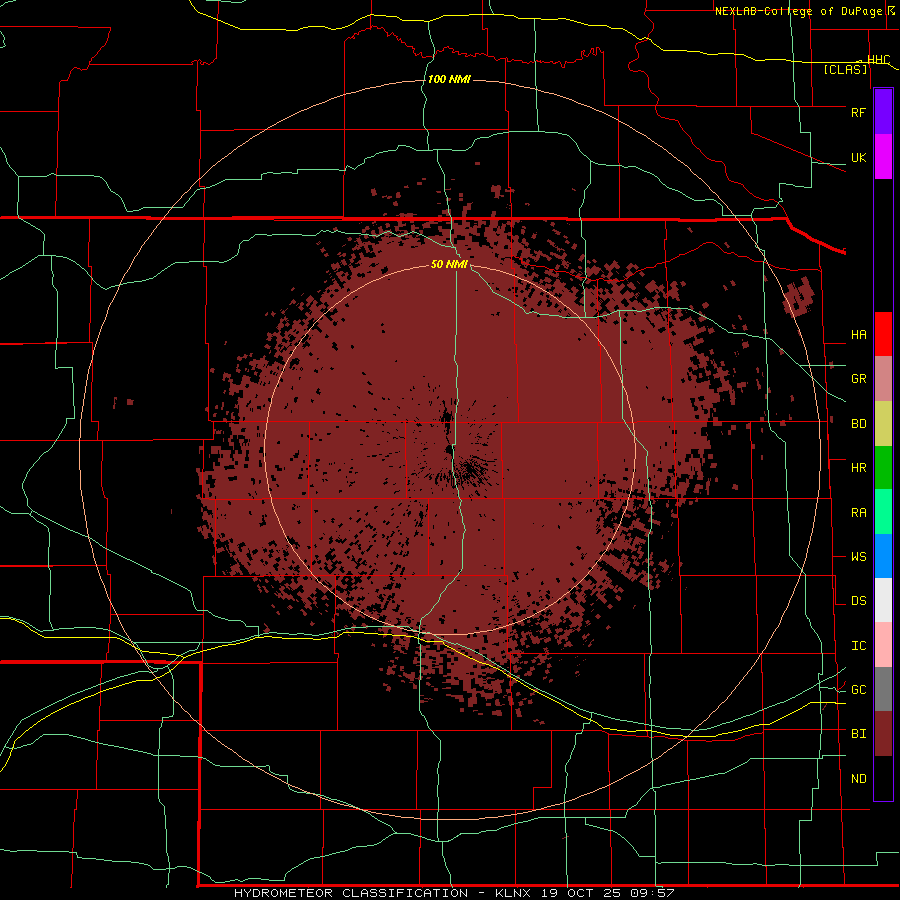The width and height of the screenshot is (900, 900).
Task: Click the DS legend label
Action: [858, 601]
